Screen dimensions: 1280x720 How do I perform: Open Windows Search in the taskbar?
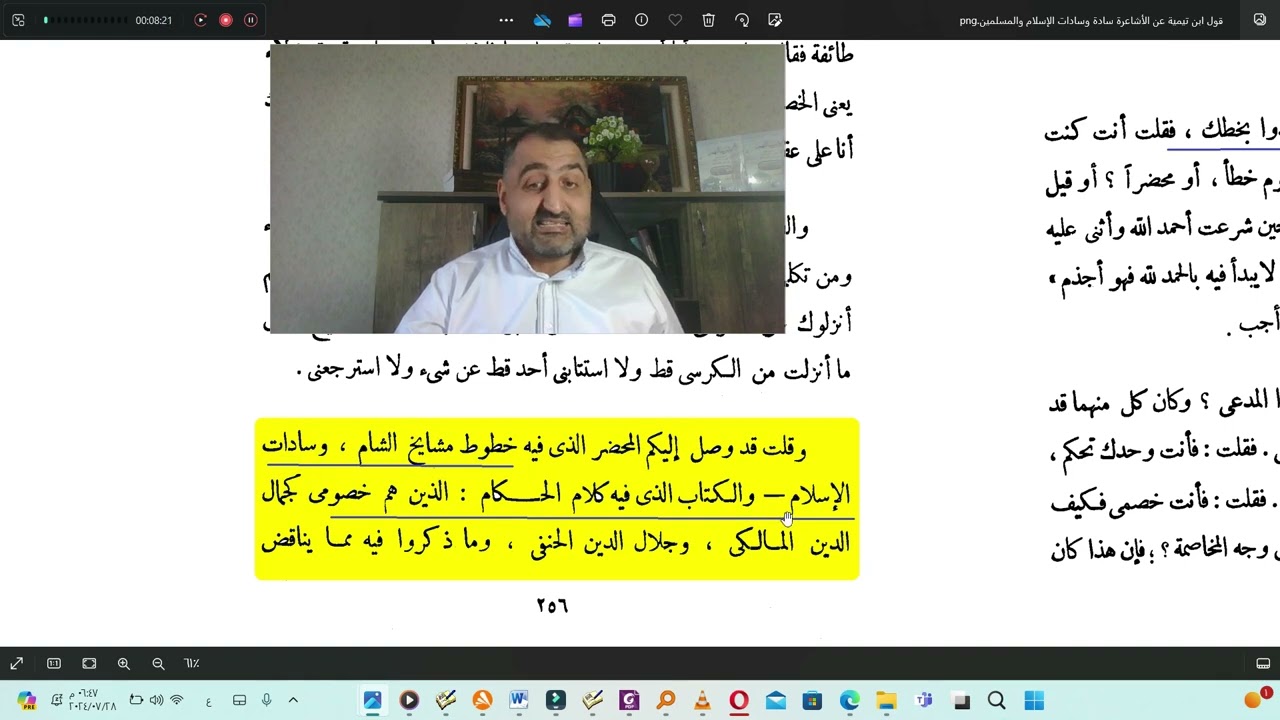pos(996,701)
